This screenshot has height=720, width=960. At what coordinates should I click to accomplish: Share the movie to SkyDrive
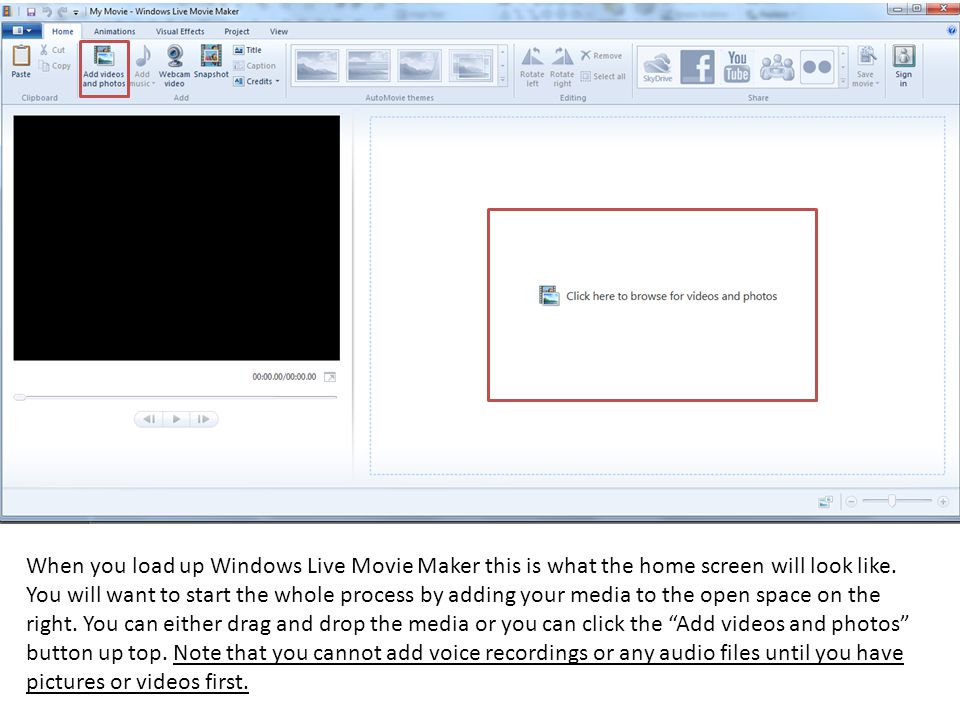(658, 67)
